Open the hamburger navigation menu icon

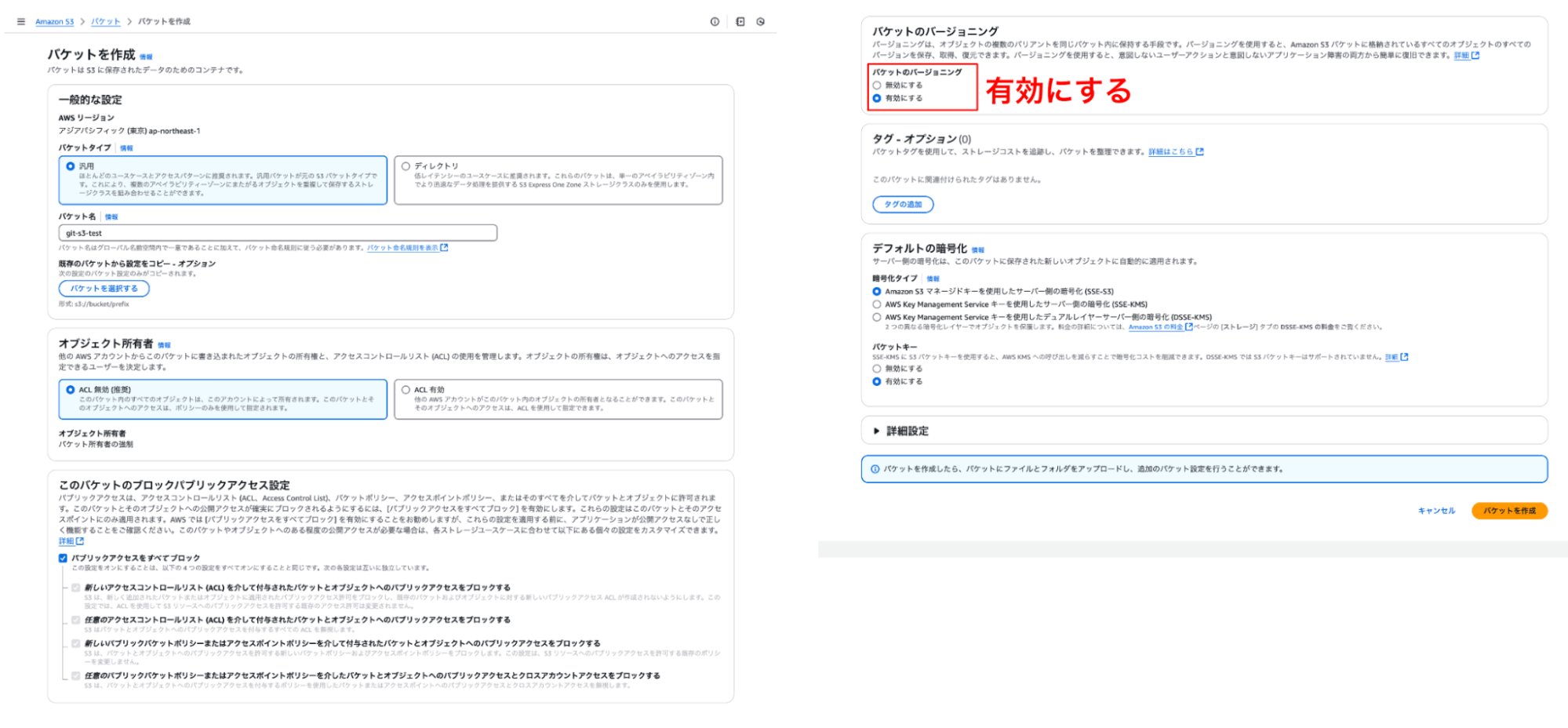click(20, 22)
